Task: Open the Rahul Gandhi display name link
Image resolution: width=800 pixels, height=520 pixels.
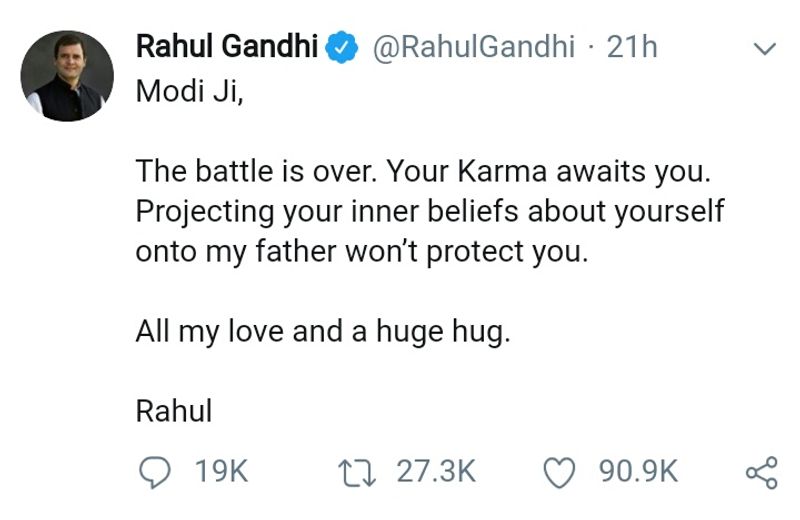Action: point(226,46)
